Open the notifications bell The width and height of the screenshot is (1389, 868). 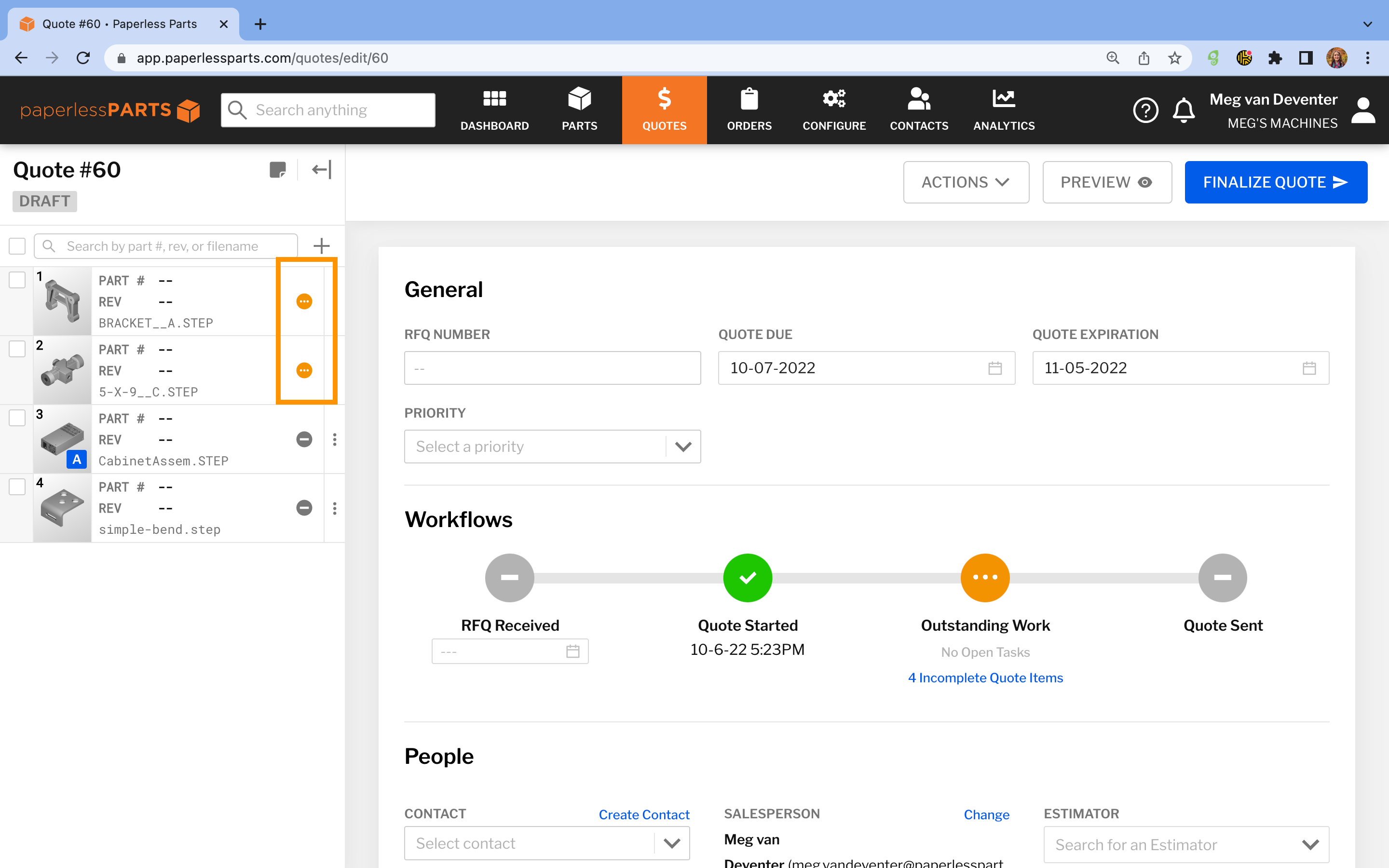point(1184,109)
